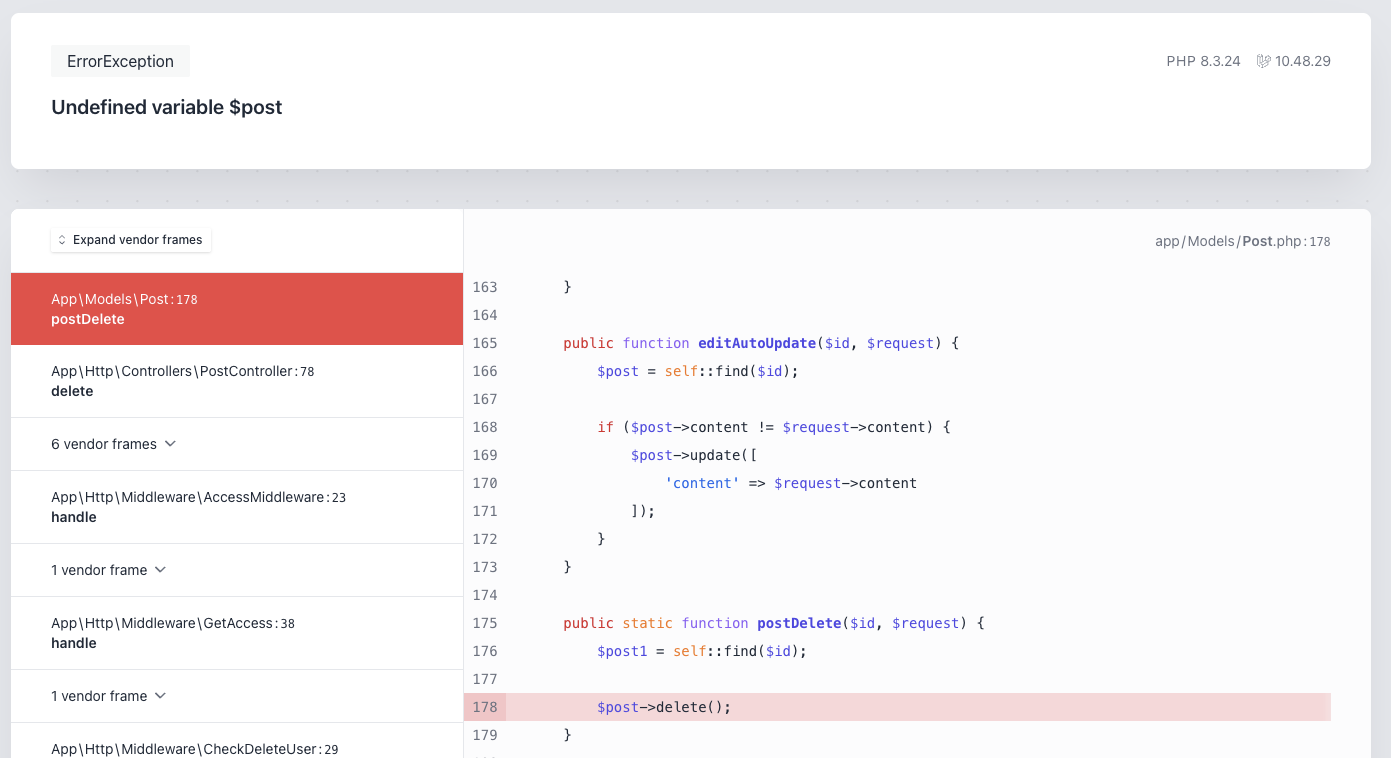Click the app/Models/Post.php:178 file path

[1242, 241]
